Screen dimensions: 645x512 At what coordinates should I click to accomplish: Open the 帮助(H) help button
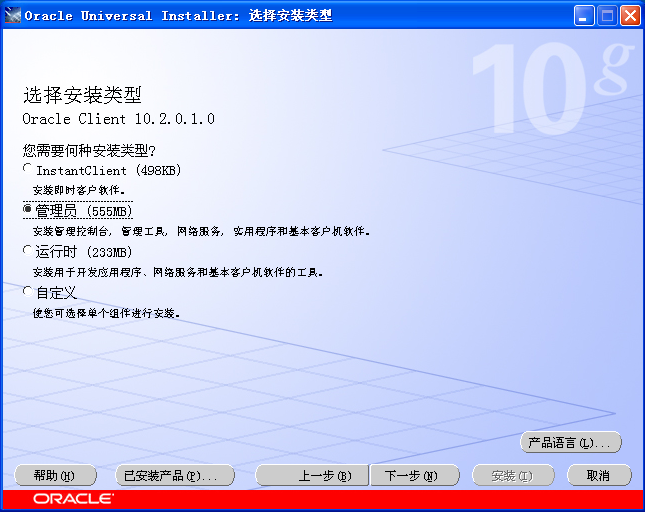coord(55,476)
